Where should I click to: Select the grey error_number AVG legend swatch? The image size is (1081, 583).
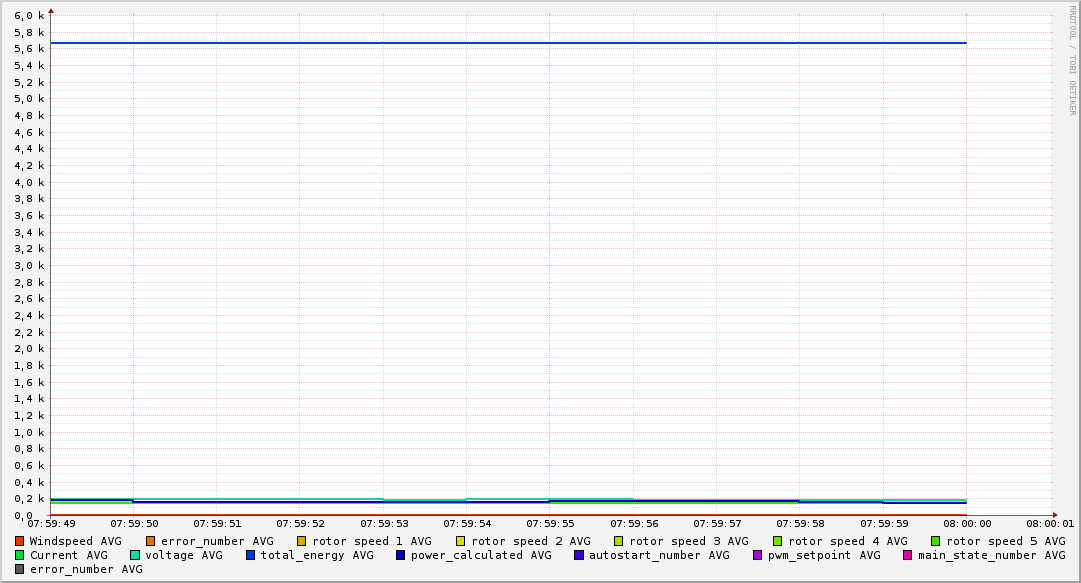[x=19, y=569]
